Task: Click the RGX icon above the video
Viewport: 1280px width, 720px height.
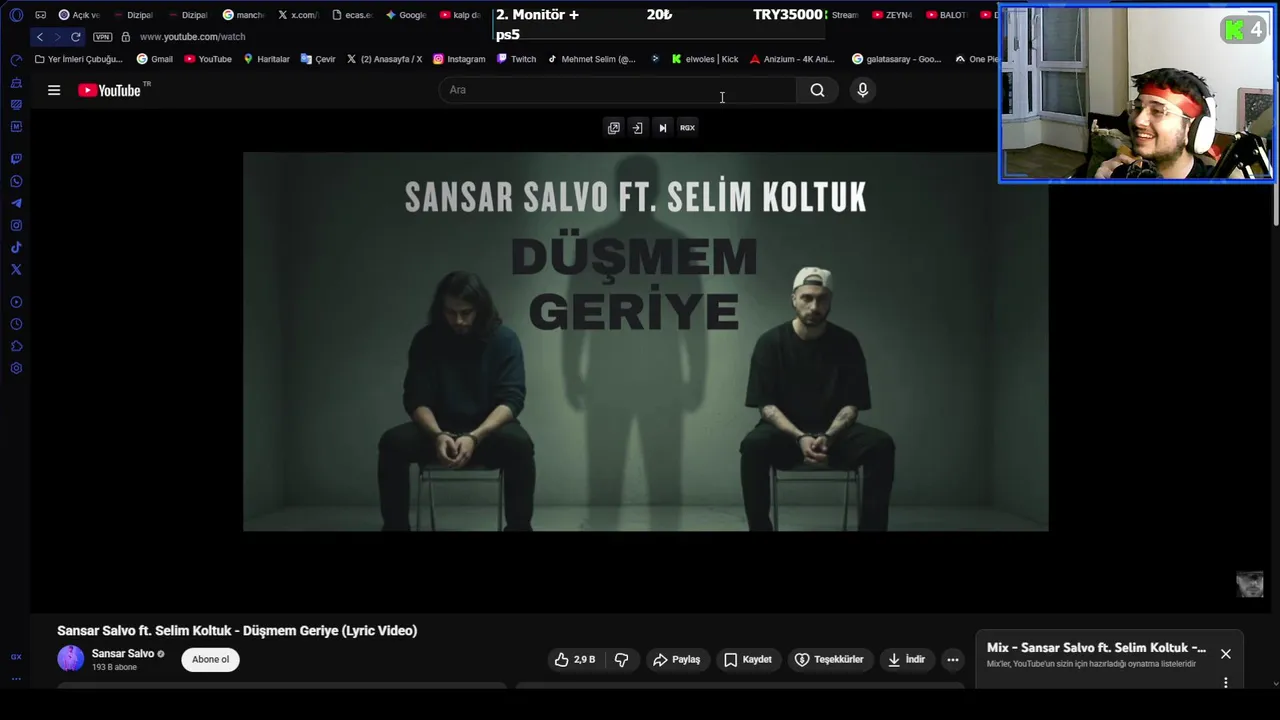Action: (x=687, y=128)
